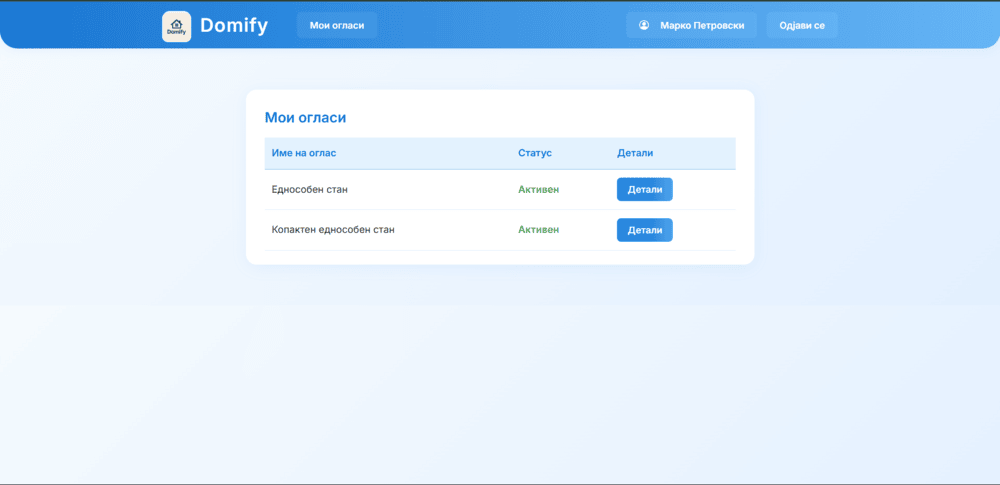1000x485 pixels.
Task: Click the Domify brand name text
Action: (234, 26)
